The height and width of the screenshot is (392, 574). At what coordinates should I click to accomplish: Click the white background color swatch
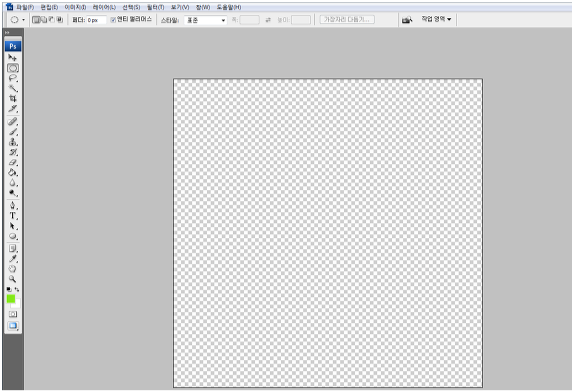[x=17, y=305]
